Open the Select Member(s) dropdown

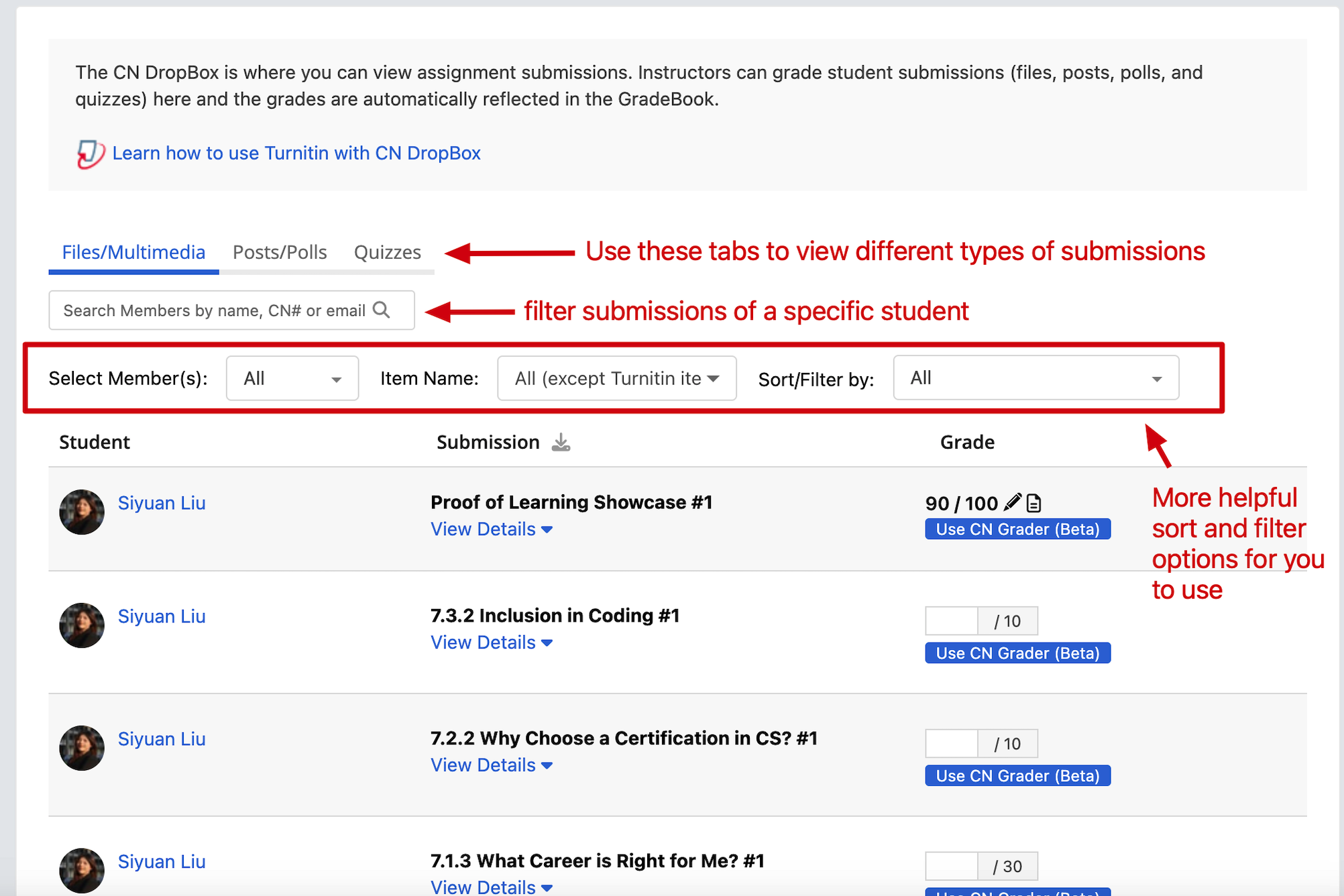(292, 378)
